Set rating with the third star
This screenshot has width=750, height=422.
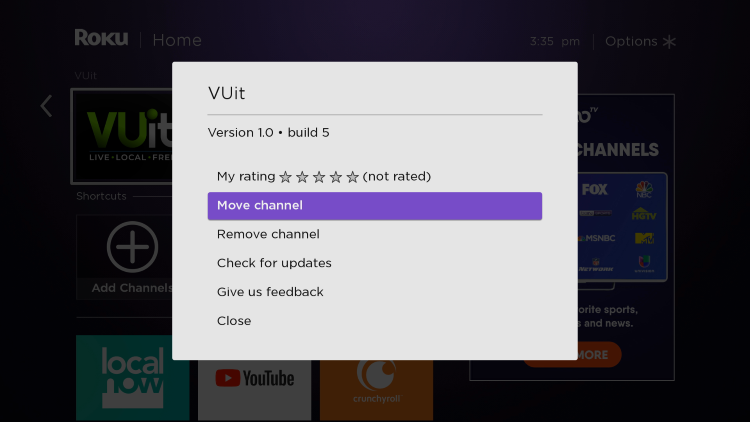point(319,177)
